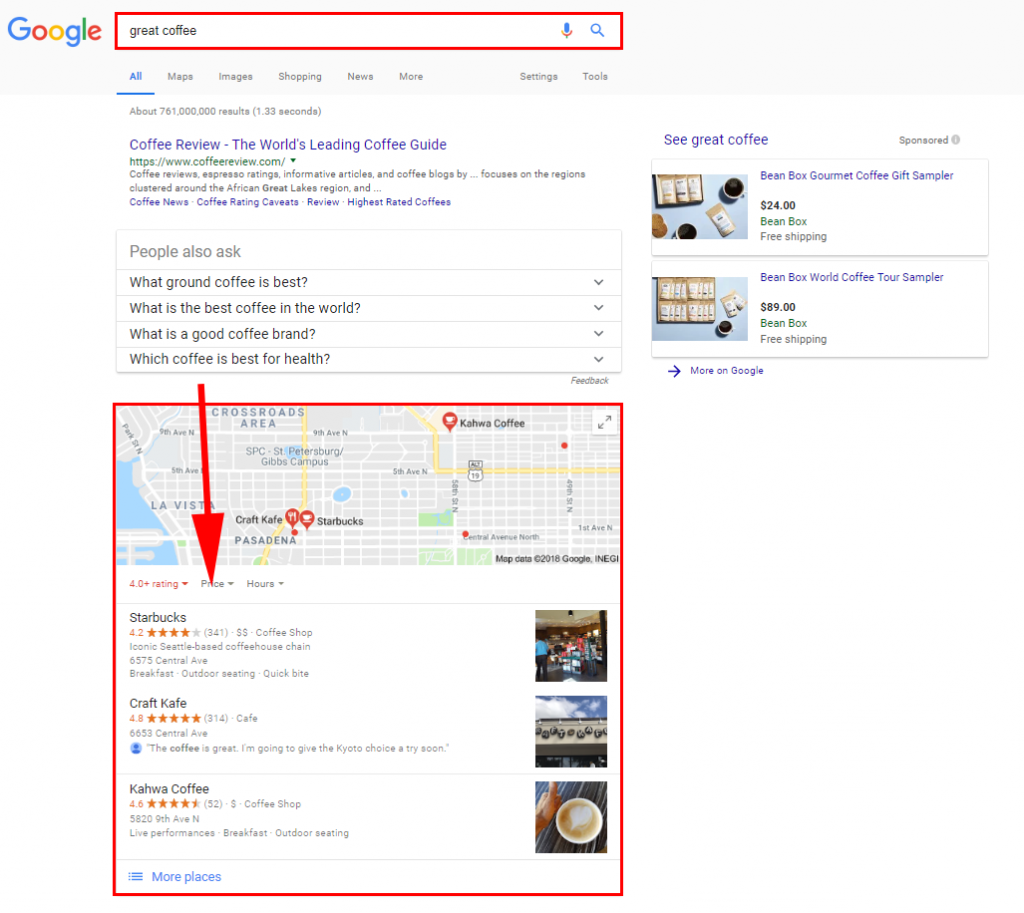Open the Hours filter dropdown
Image resolution: width=1024 pixels, height=913 pixels.
[x=264, y=583]
